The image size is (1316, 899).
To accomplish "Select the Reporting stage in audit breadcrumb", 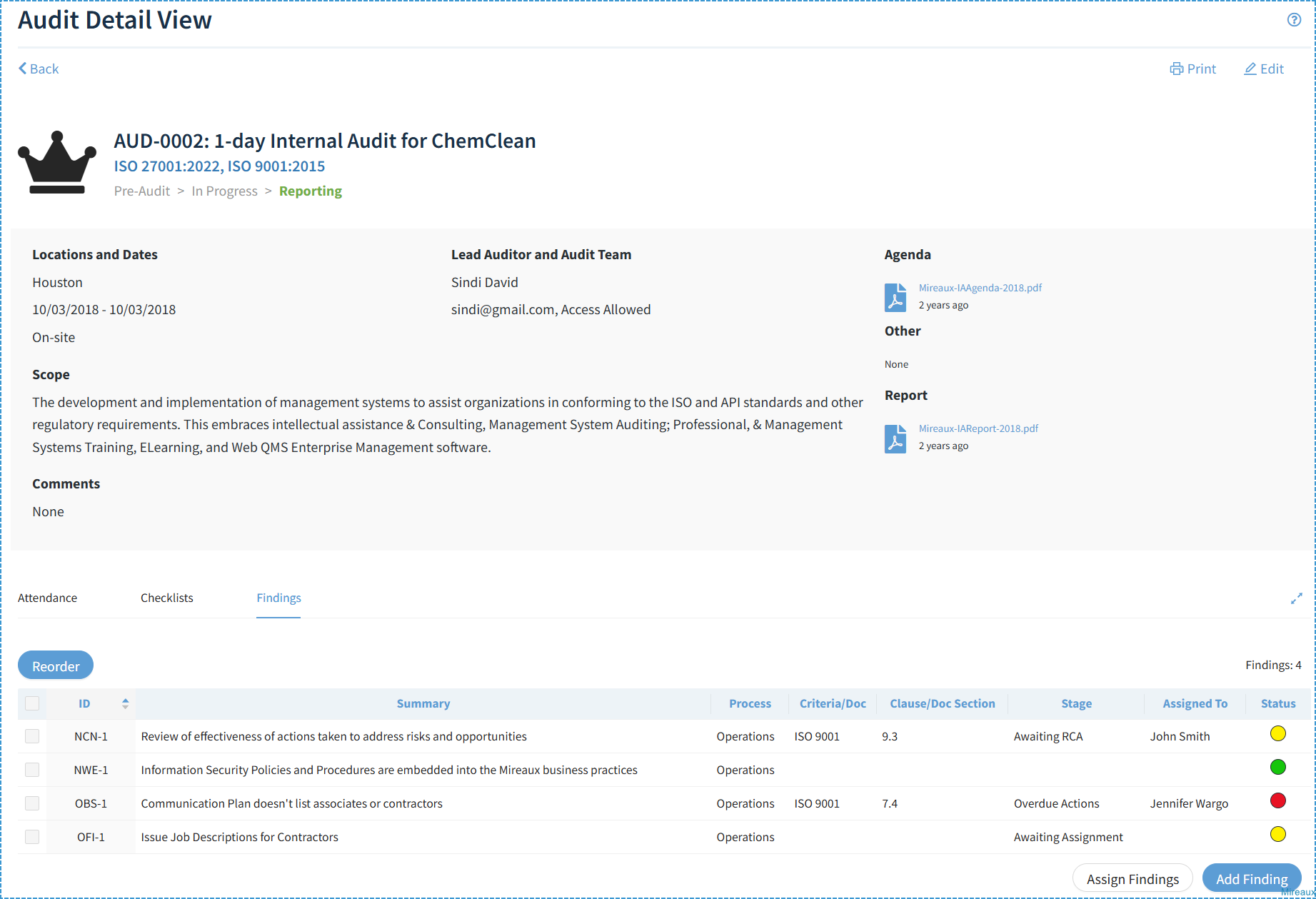I will point(311,191).
